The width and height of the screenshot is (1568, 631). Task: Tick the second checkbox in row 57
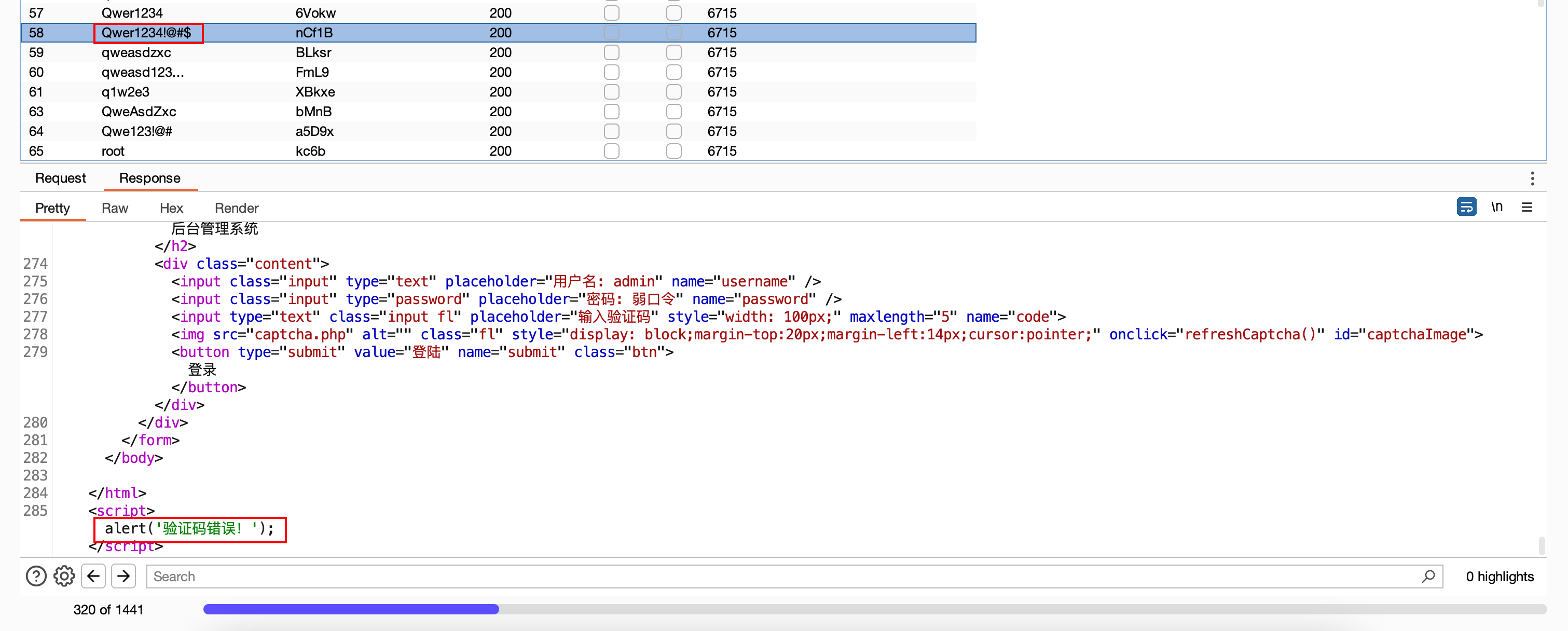[x=673, y=13]
